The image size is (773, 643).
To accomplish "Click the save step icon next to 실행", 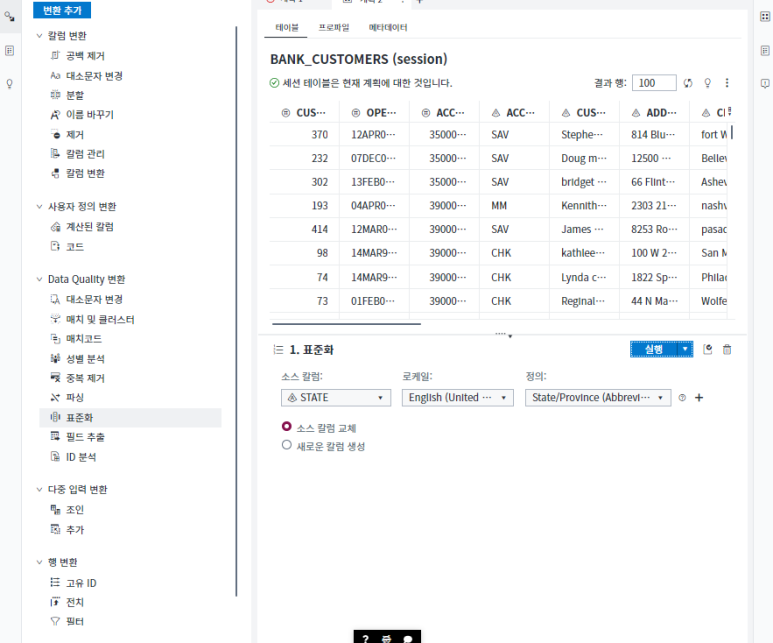I will 707,349.
